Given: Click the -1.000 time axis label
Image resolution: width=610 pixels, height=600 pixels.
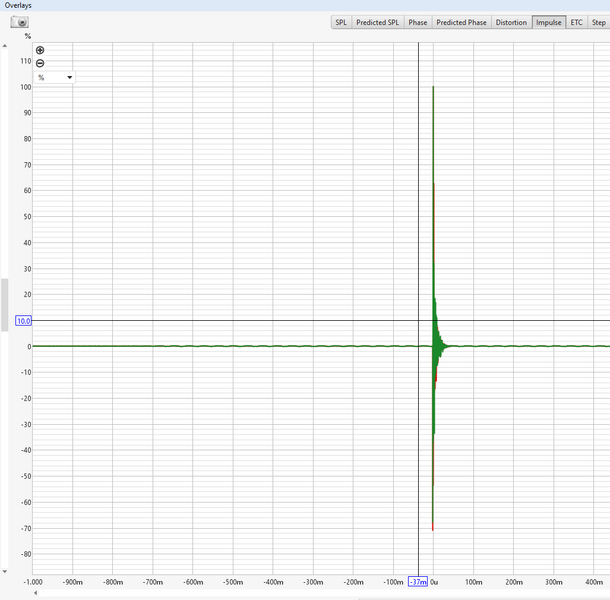Looking at the screenshot, I should point(33,582).
